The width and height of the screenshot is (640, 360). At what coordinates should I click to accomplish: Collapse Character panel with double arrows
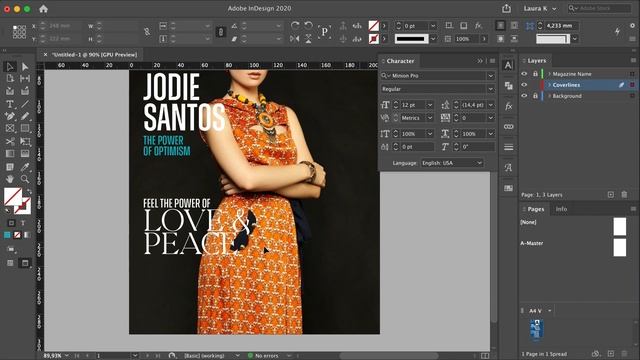pyautogui.click(x=480, y=61)
